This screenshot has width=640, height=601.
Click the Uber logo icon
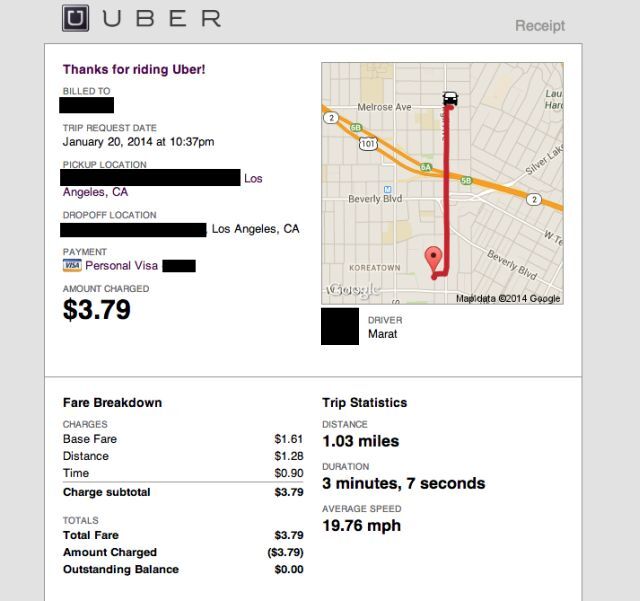click(x=76, y=18)
